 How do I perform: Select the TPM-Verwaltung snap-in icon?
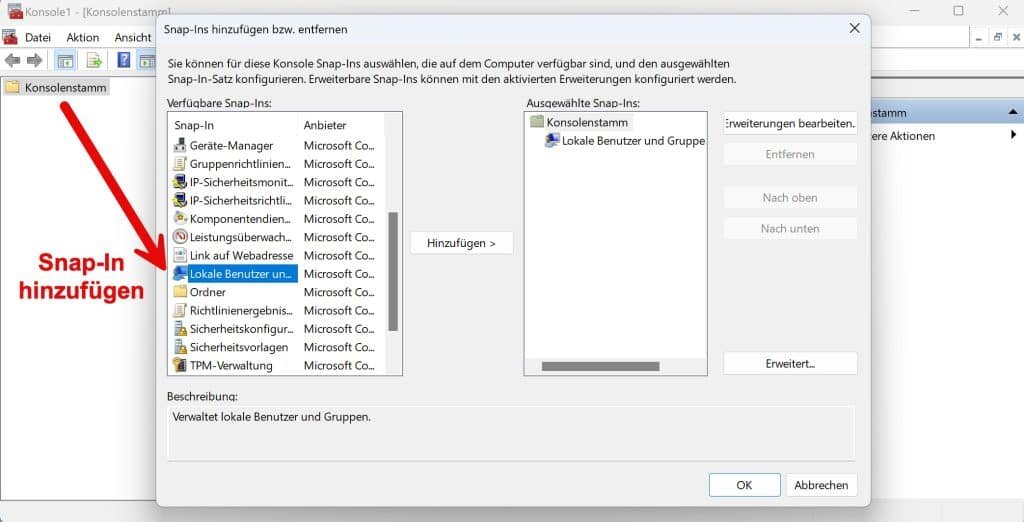click(x=180, y=365)
